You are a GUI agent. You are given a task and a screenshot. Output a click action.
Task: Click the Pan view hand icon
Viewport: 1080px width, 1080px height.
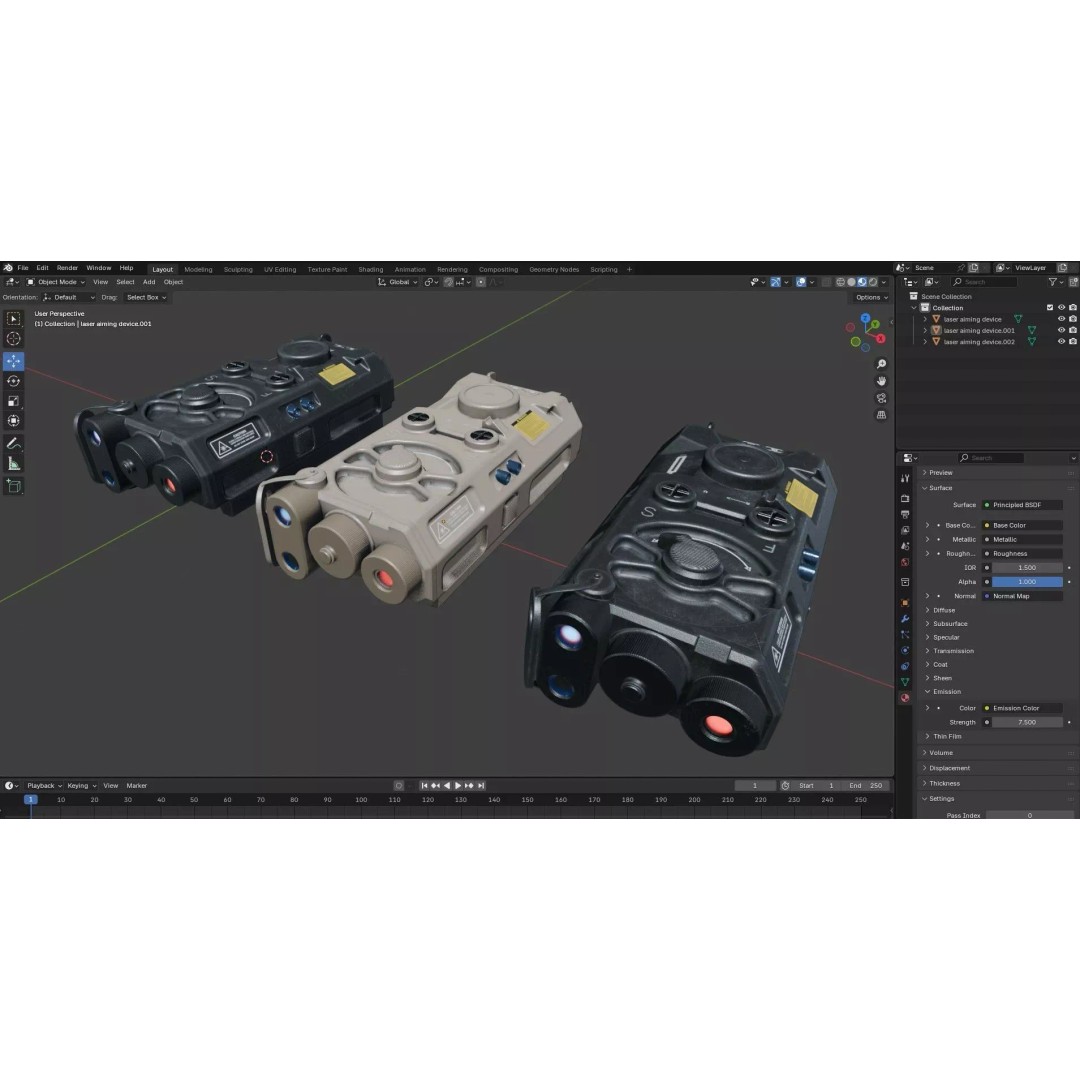pyautogui.click(x=881, y=381)
